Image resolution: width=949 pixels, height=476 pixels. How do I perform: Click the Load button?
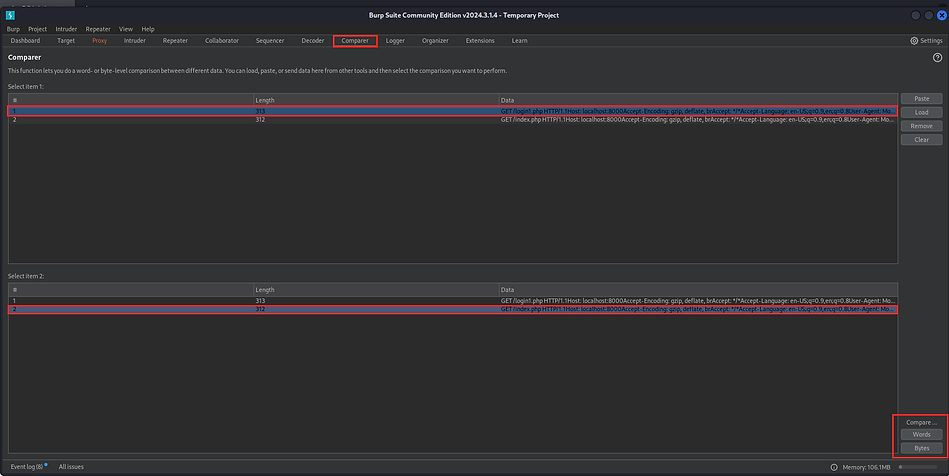click(921, 112)
